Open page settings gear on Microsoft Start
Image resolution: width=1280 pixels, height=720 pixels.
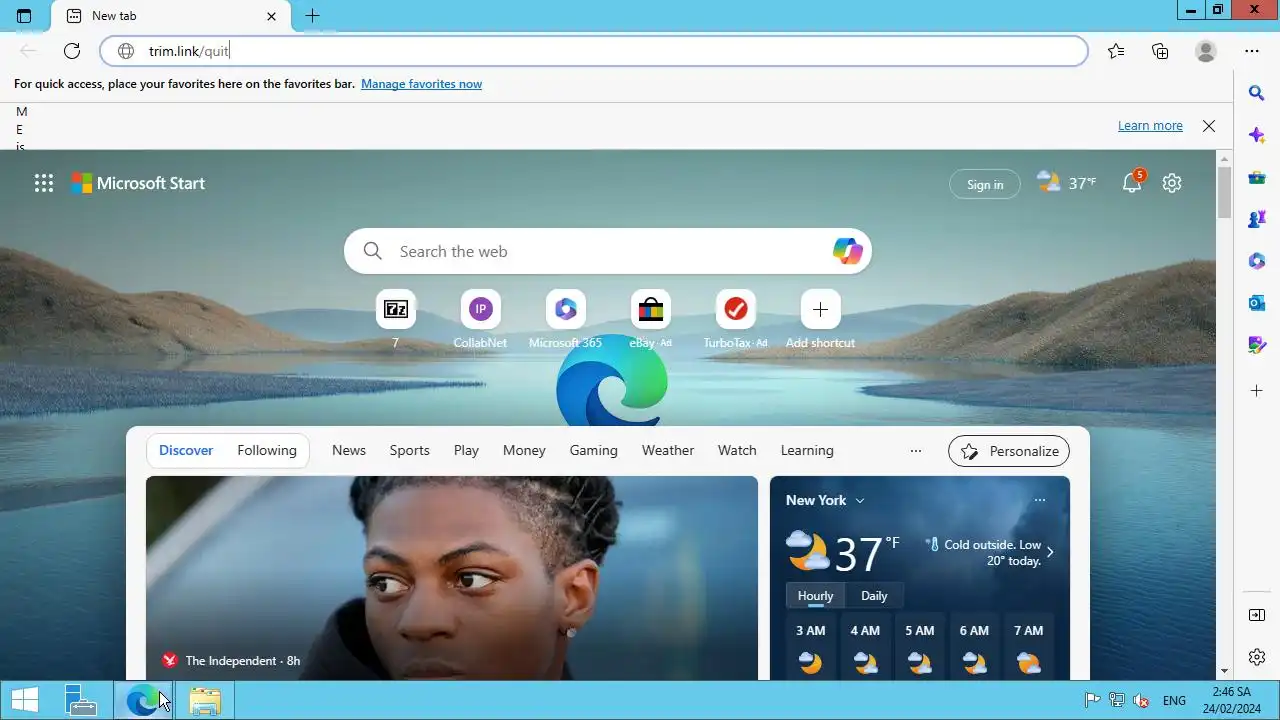1172,183
